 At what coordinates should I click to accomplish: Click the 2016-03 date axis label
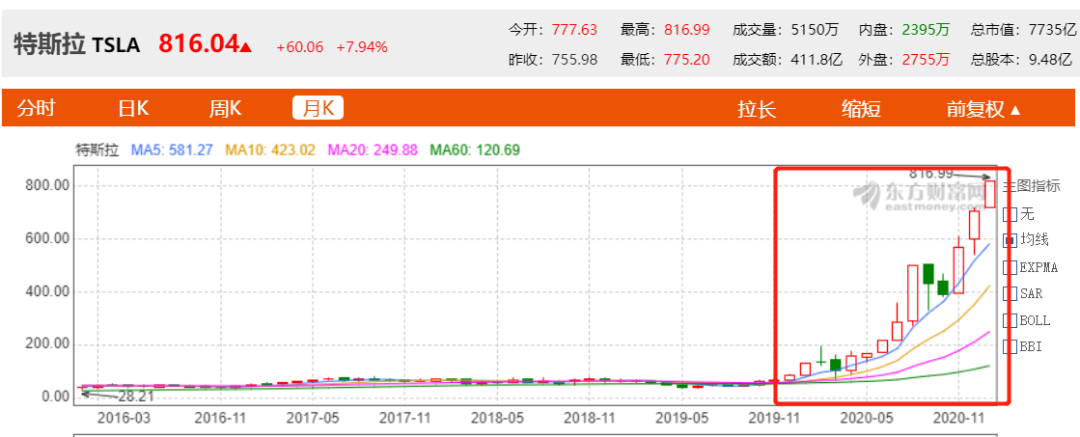point(125,418)
